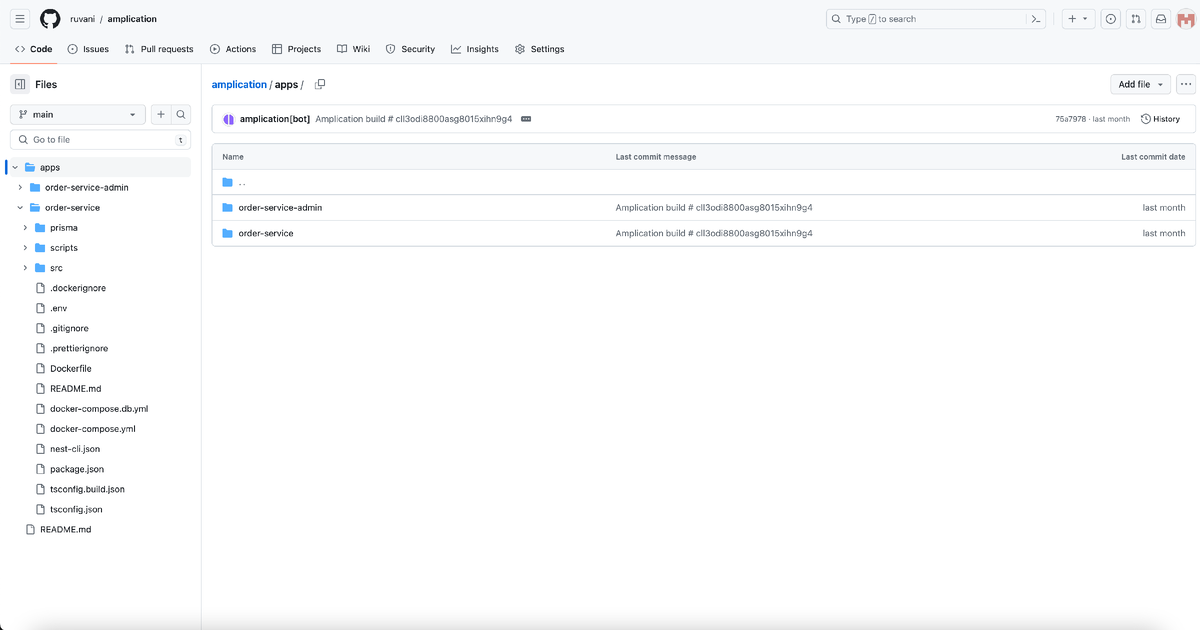Image resolution: width=1200 pixels, height=630 pixels.
Task: Expand the src folder chevron
Action: point(26,267)
